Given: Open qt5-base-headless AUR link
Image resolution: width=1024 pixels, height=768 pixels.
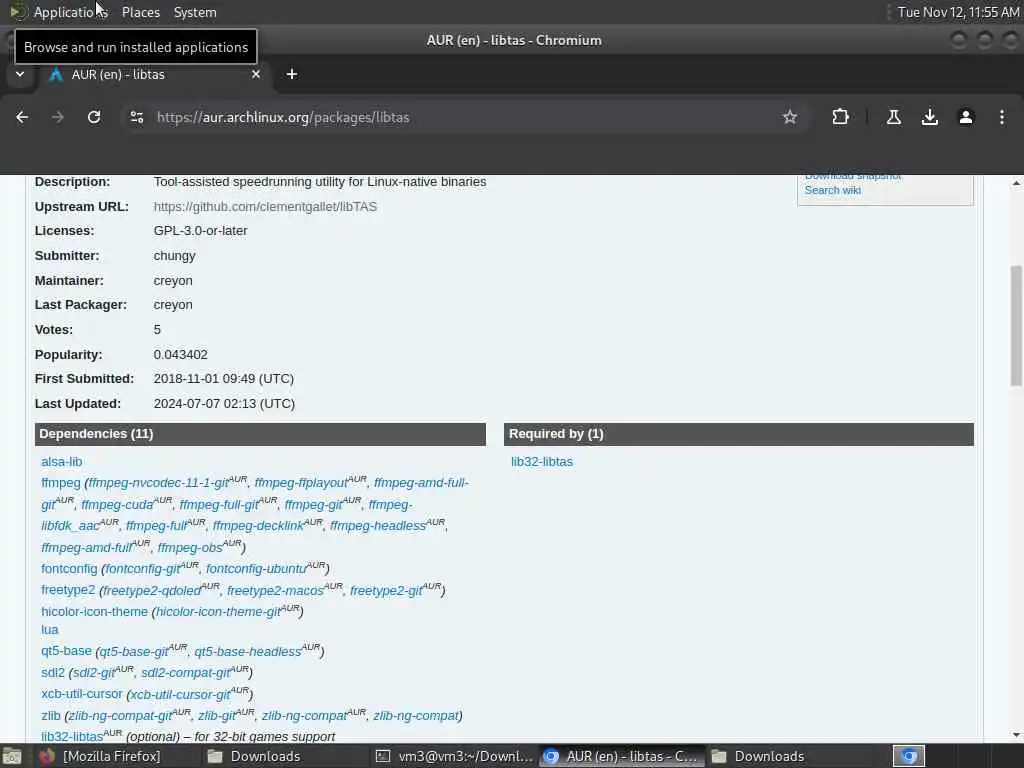Looking at the screenshot, I should 248,652.
